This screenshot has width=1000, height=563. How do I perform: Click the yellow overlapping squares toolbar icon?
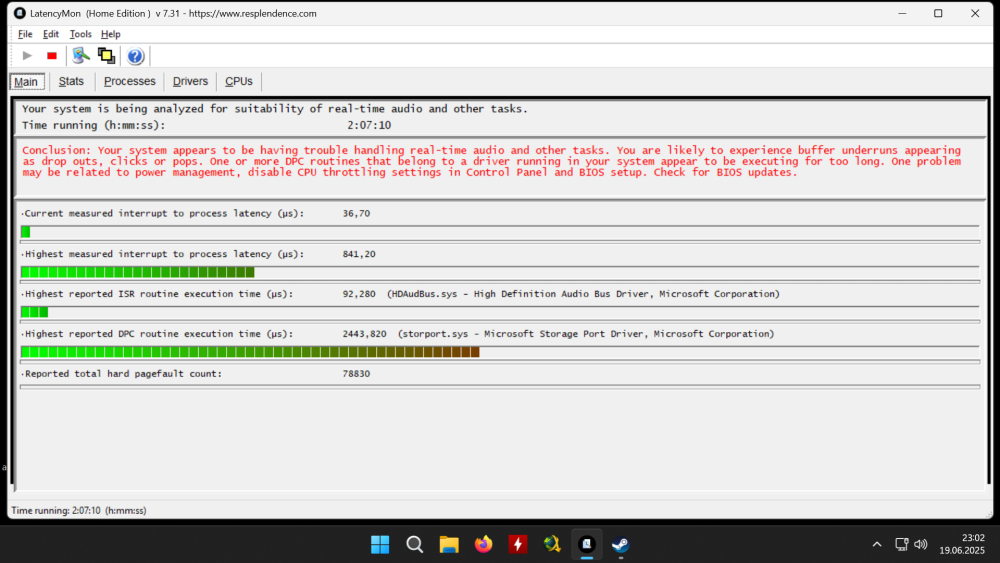coord(106,56)
